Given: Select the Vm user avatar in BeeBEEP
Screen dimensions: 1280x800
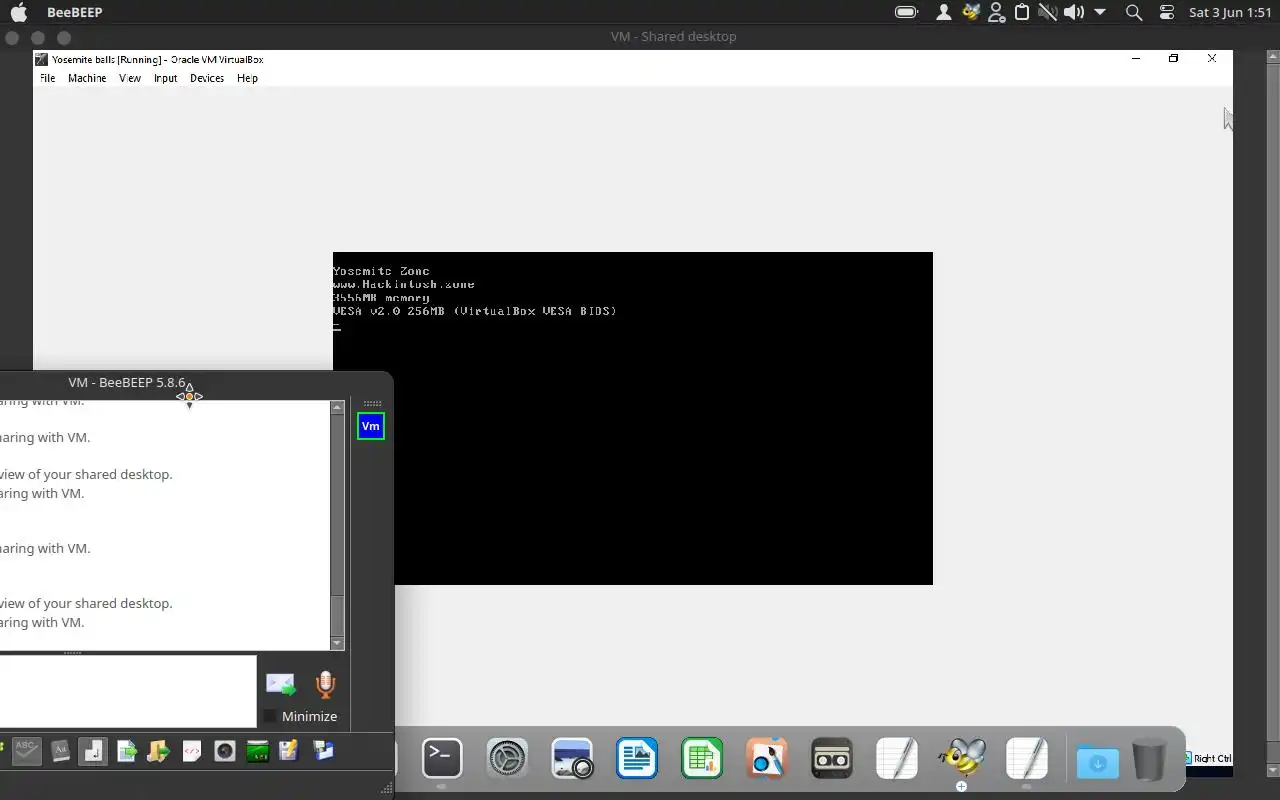Looking at the screenshot, I should point(370,426).
